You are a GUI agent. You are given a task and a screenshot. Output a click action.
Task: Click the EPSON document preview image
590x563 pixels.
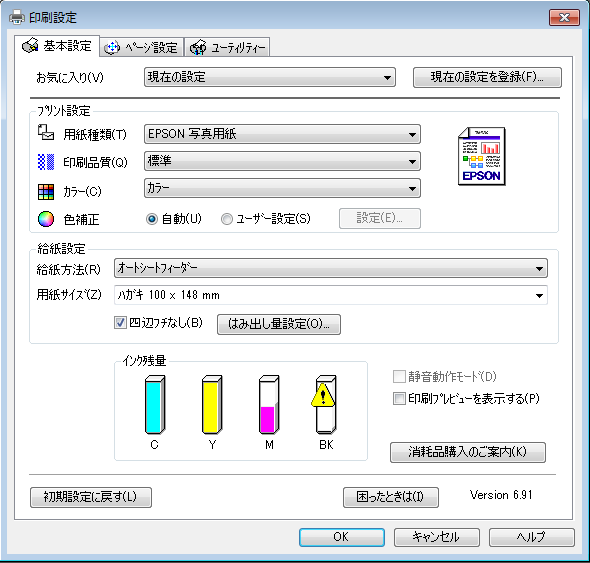click(482, 156)
